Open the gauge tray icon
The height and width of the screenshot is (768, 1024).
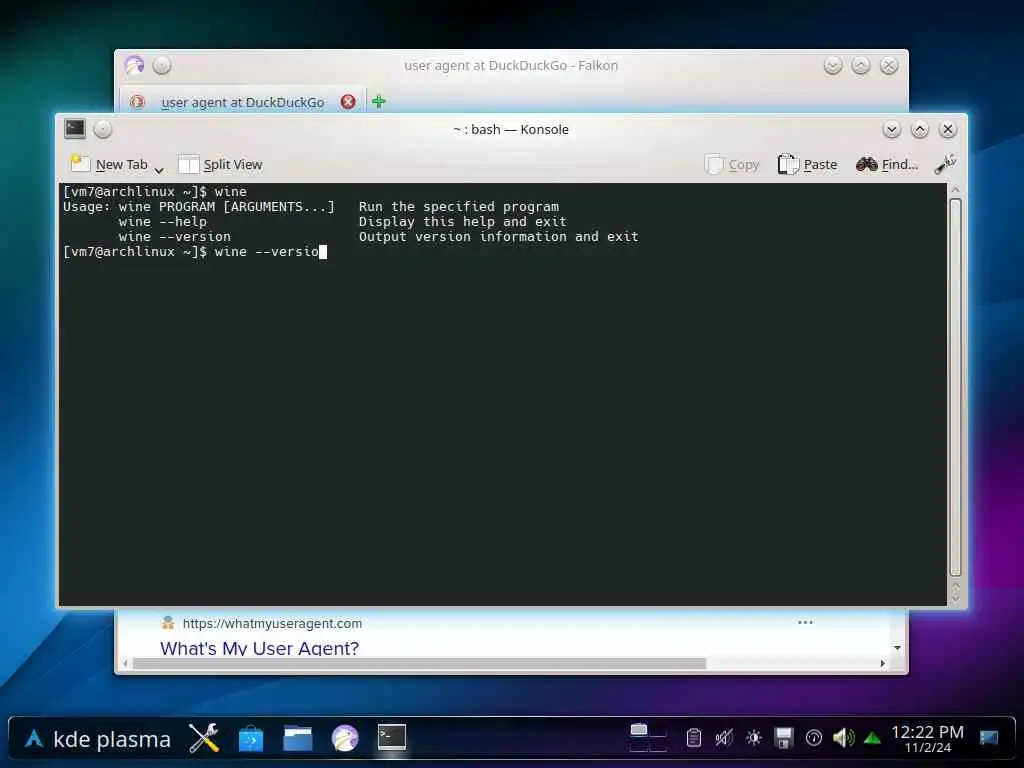tap(814, 738)
